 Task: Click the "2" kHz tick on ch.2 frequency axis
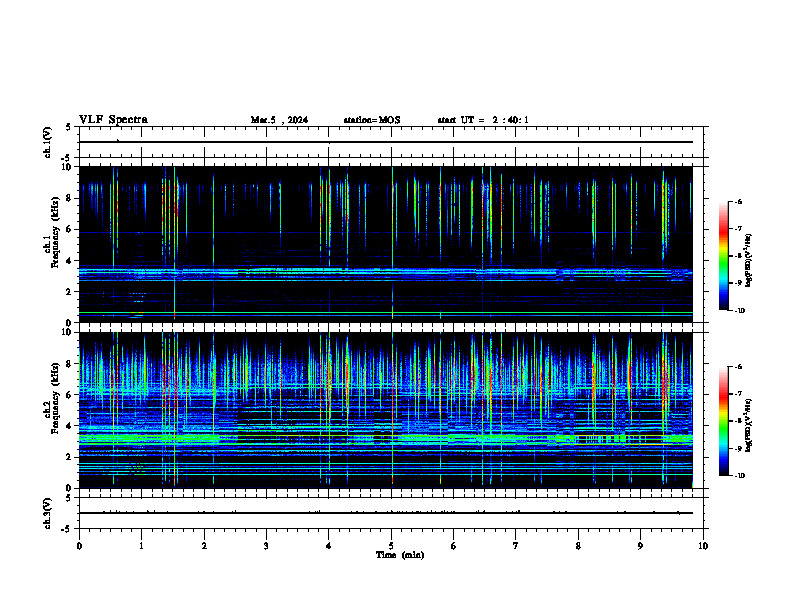(71, 457)
